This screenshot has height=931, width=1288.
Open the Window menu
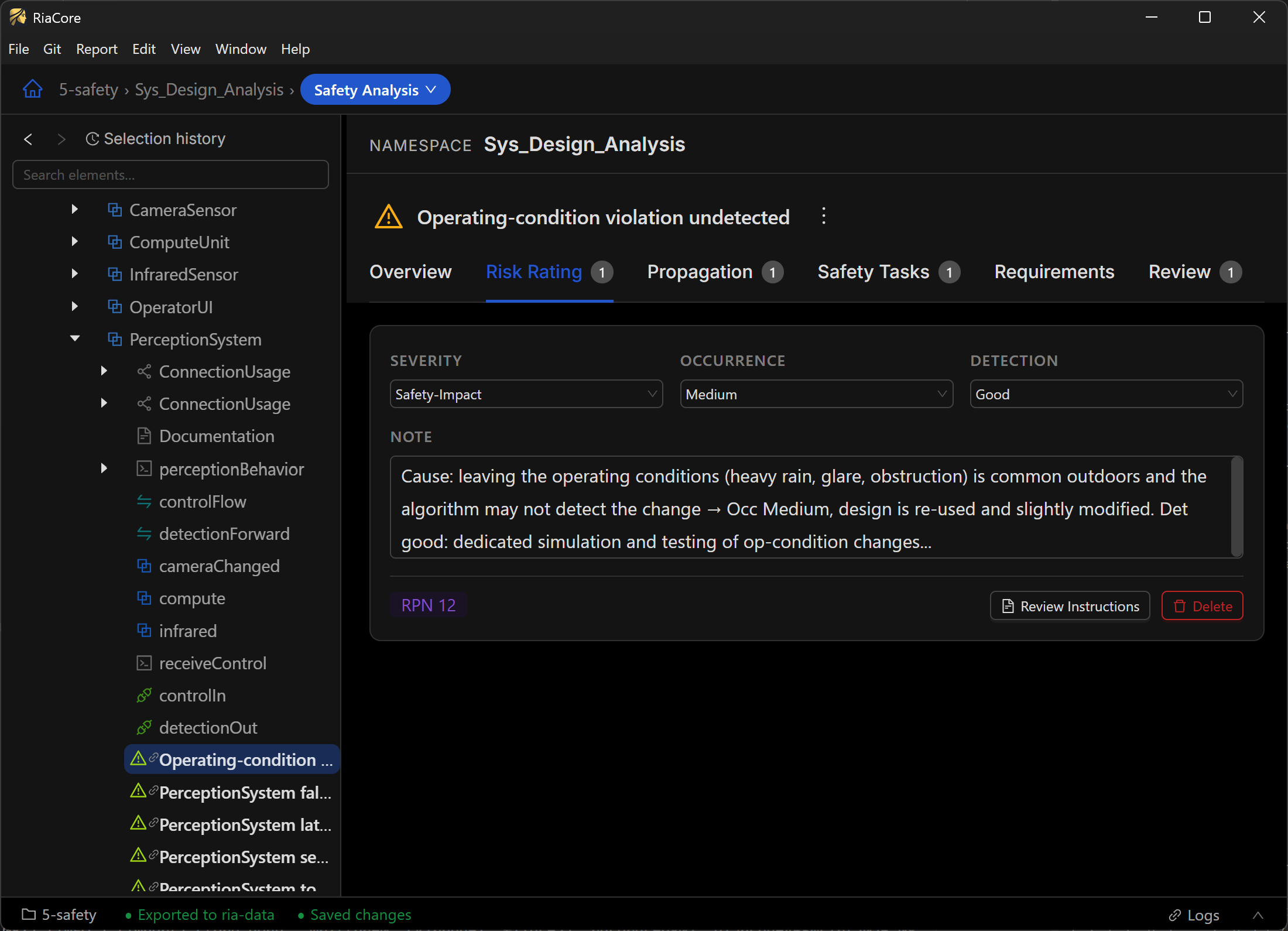[241, 49]
